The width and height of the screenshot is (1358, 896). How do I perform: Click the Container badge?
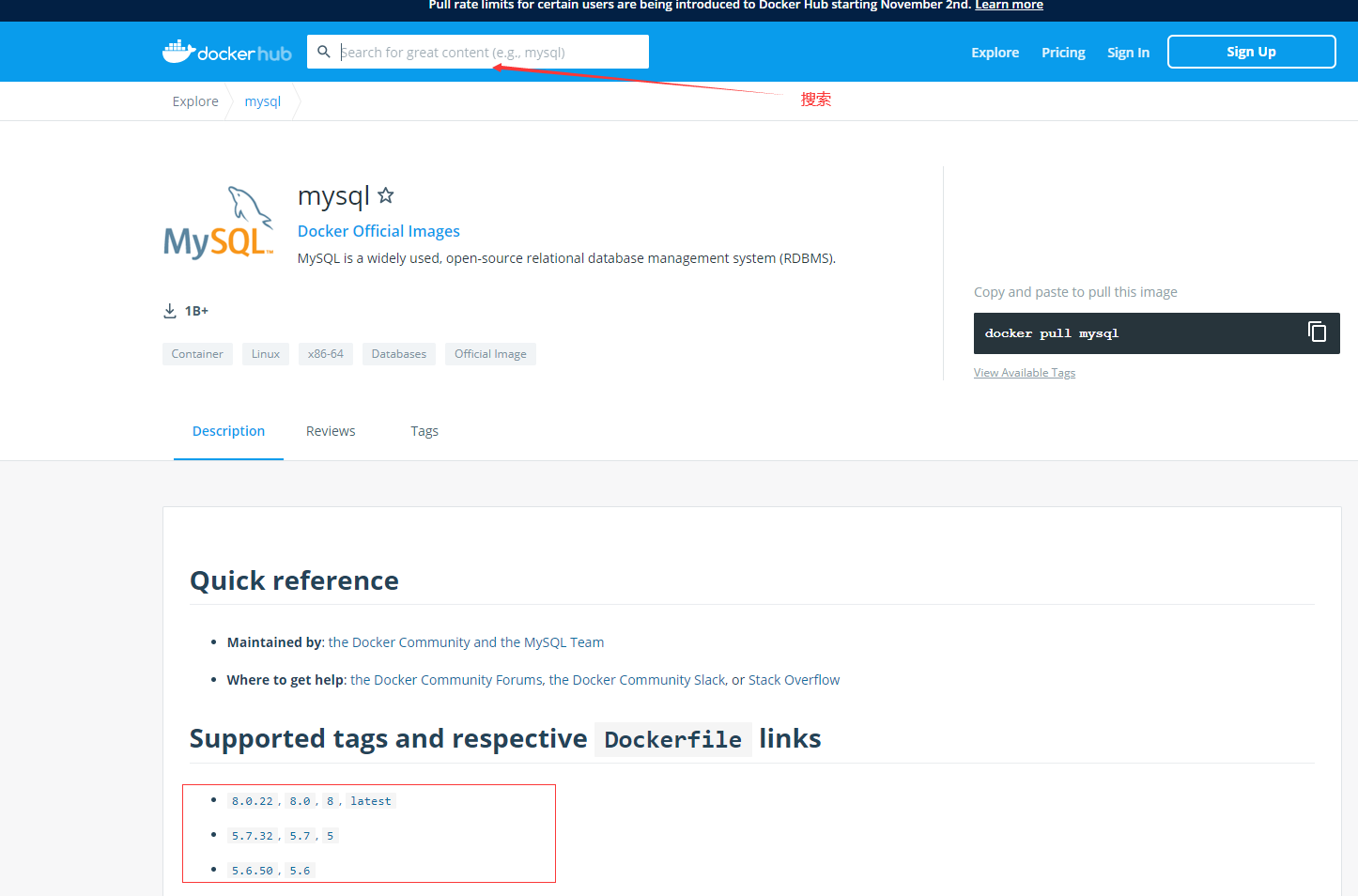[197, 353]
